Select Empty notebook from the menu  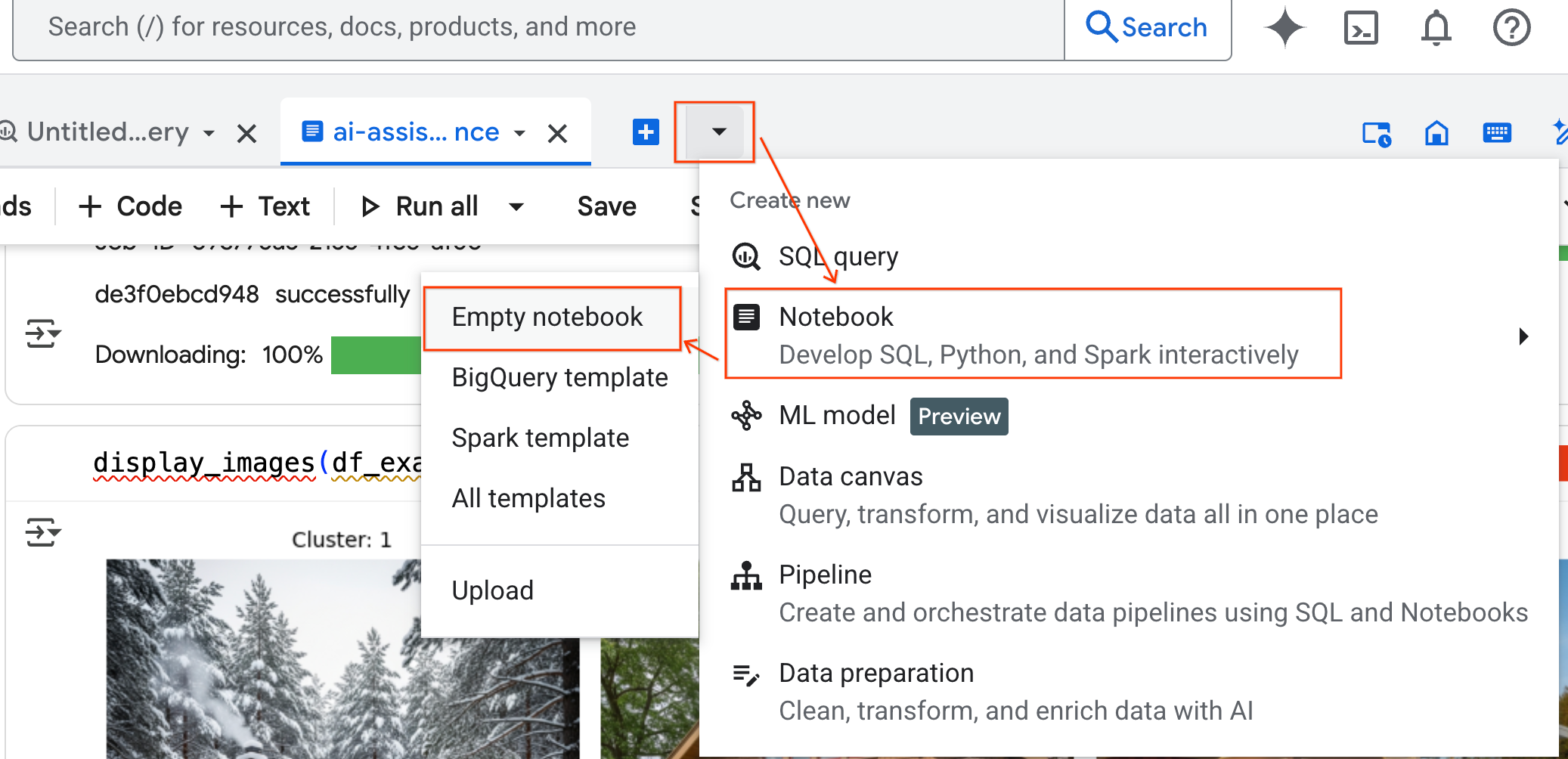[x=547, y=318]
